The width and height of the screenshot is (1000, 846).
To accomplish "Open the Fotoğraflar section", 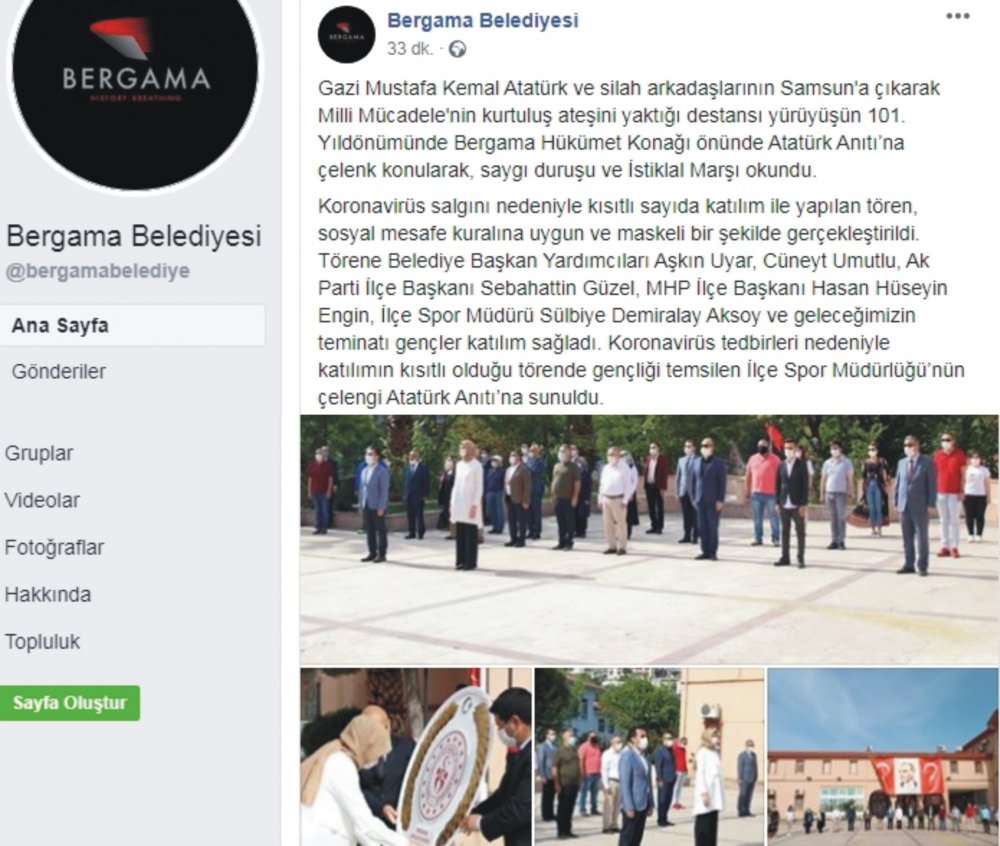I will click(x=54, y=548).
